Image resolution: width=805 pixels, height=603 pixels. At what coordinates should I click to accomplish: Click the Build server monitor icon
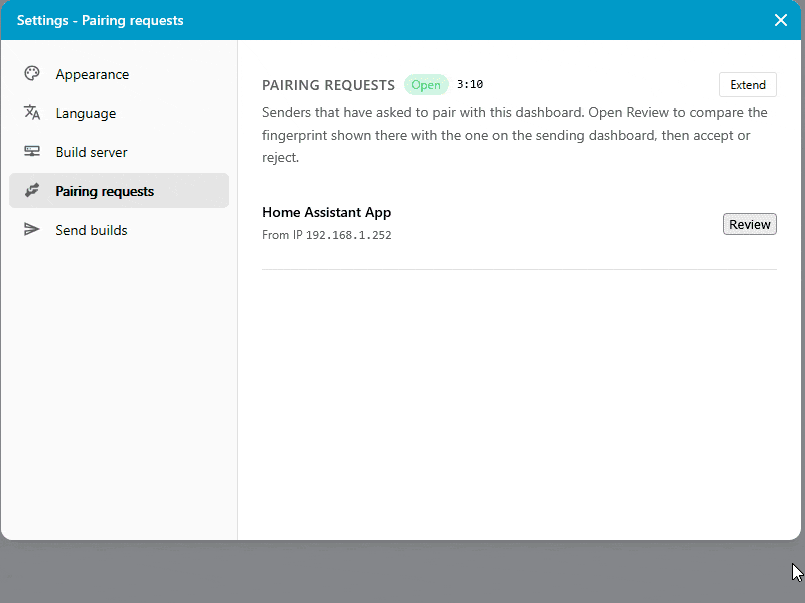(32, 151)
